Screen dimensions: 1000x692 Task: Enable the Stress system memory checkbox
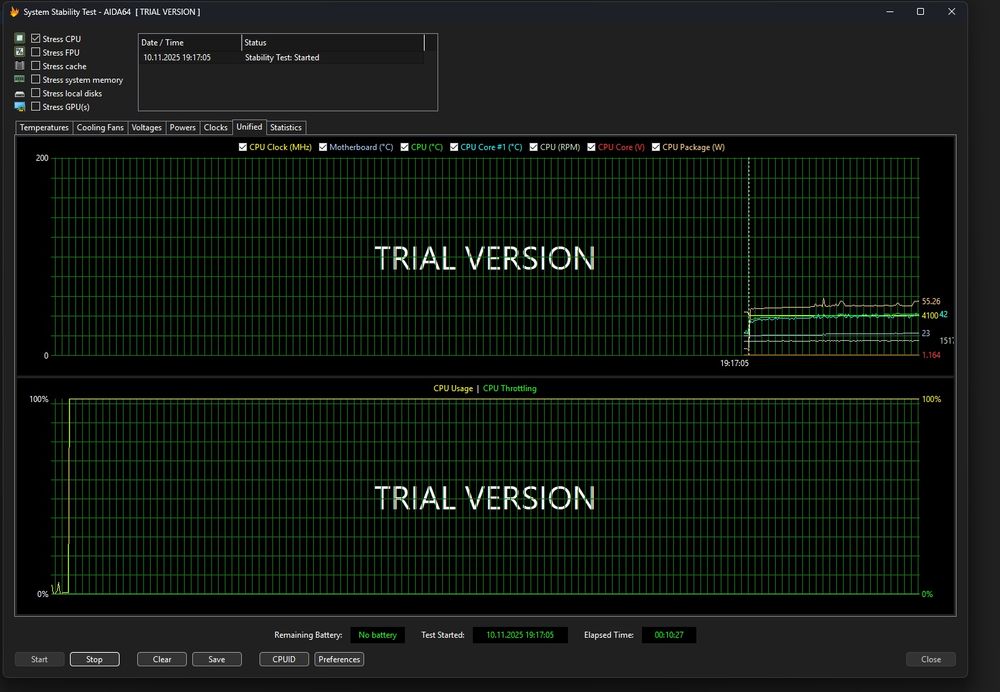tap(36, 79)
